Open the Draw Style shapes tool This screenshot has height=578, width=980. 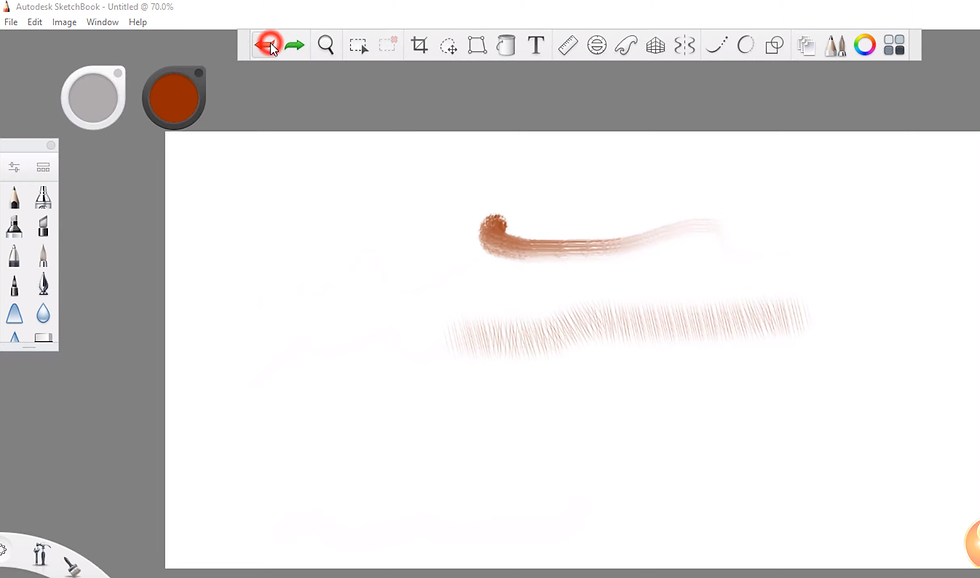[774, 45]
